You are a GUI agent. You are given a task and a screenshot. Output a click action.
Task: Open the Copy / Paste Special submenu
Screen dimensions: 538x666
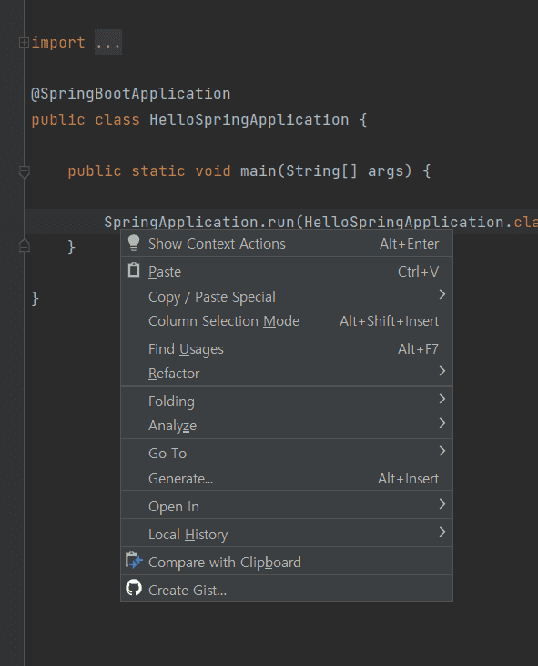click(287, 296)
